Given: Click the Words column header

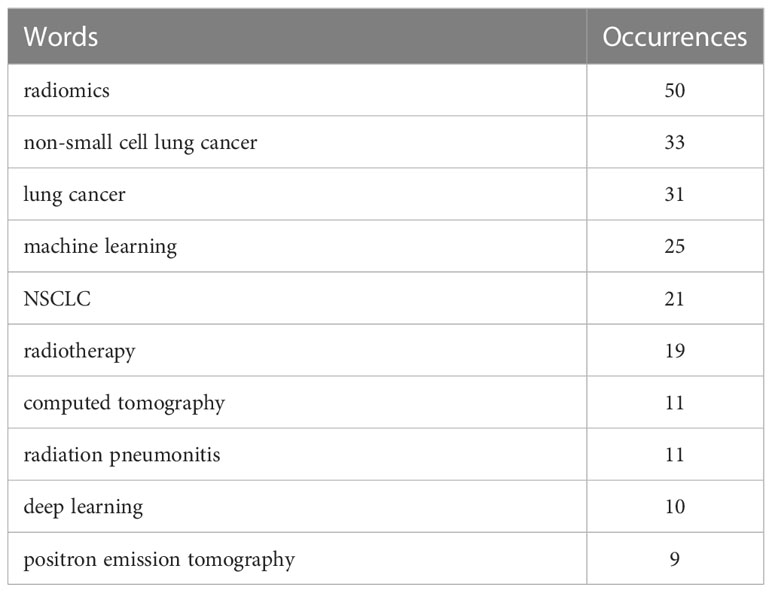Looking at the screenshot, I should click(61, 37).
